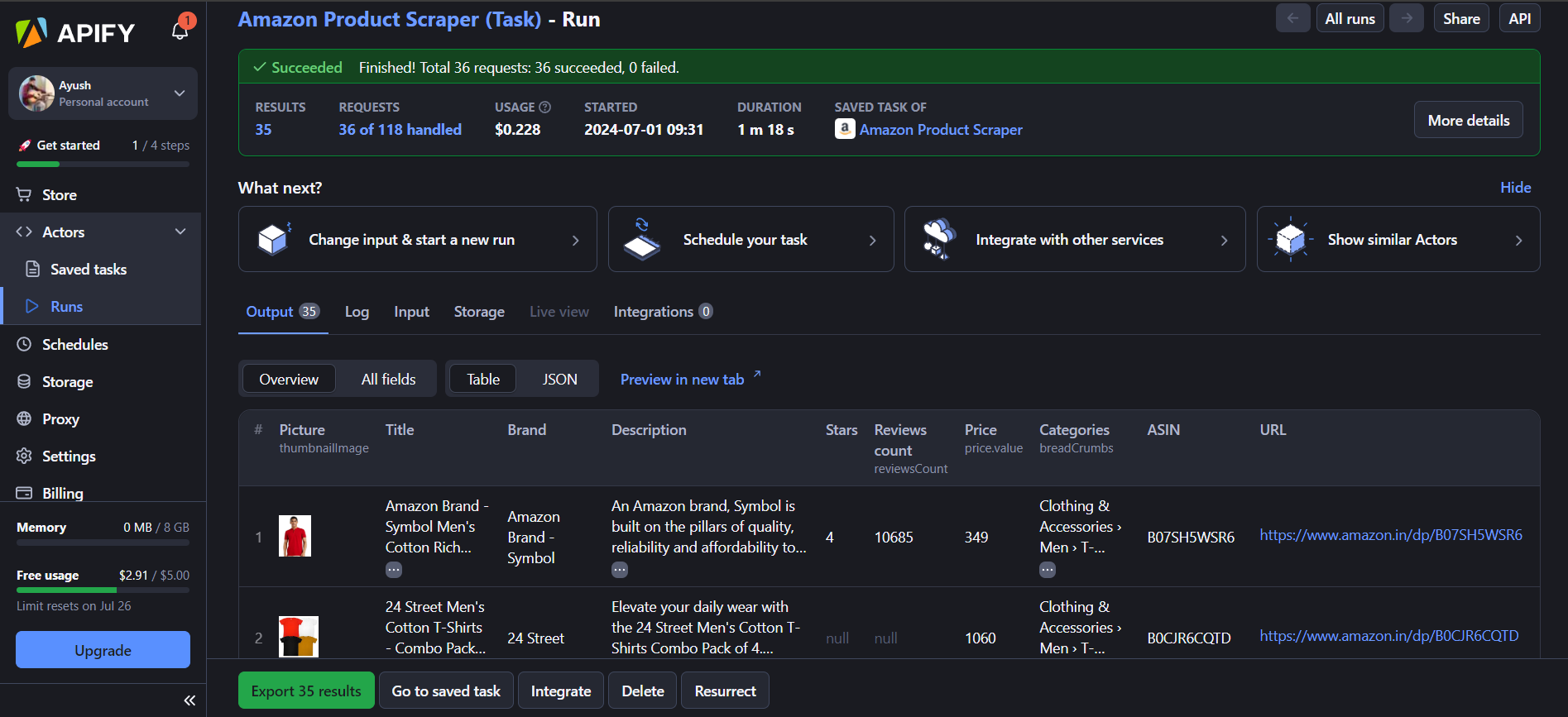Click the Store cart icon
Screen dimensions: 1568x717
(x=24, y=194)
